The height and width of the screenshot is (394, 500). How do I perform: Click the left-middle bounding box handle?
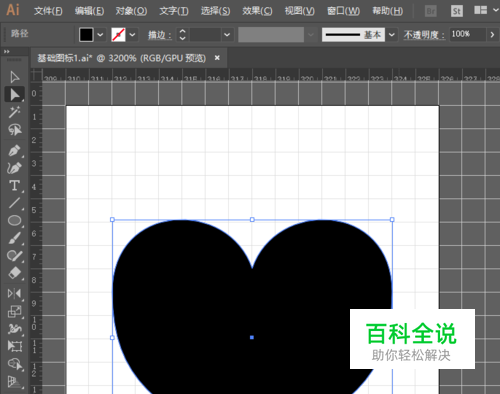(112, 338)
